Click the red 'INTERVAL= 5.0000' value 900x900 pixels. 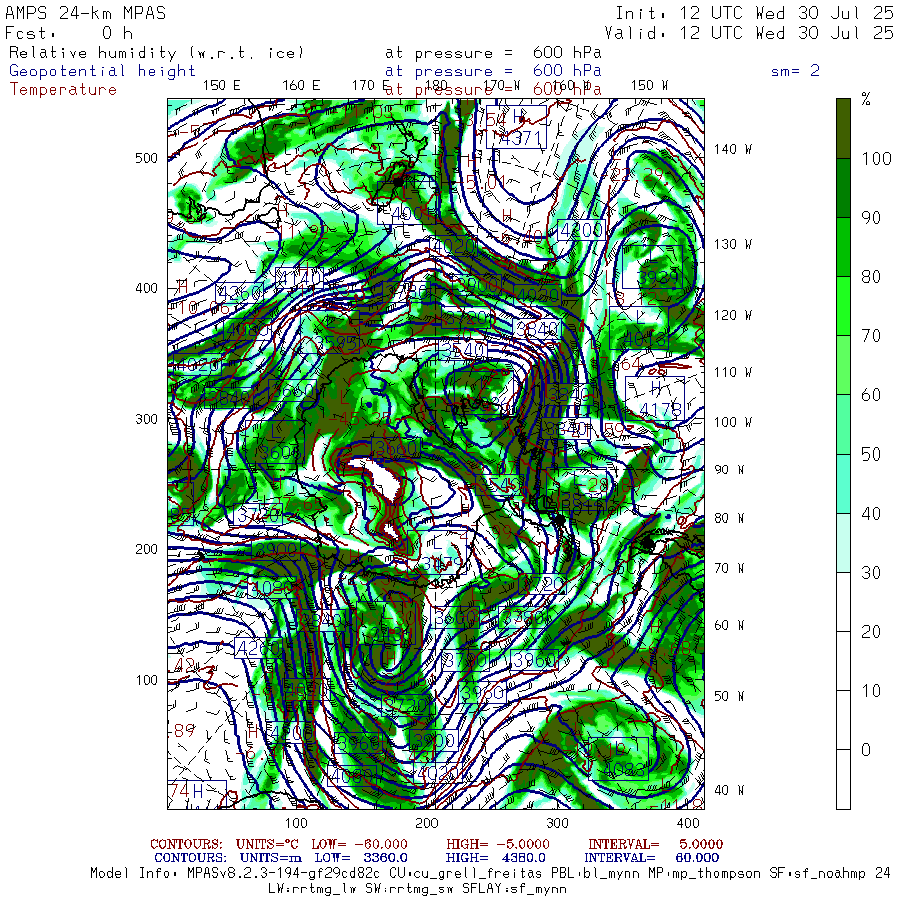click(655, 844)
